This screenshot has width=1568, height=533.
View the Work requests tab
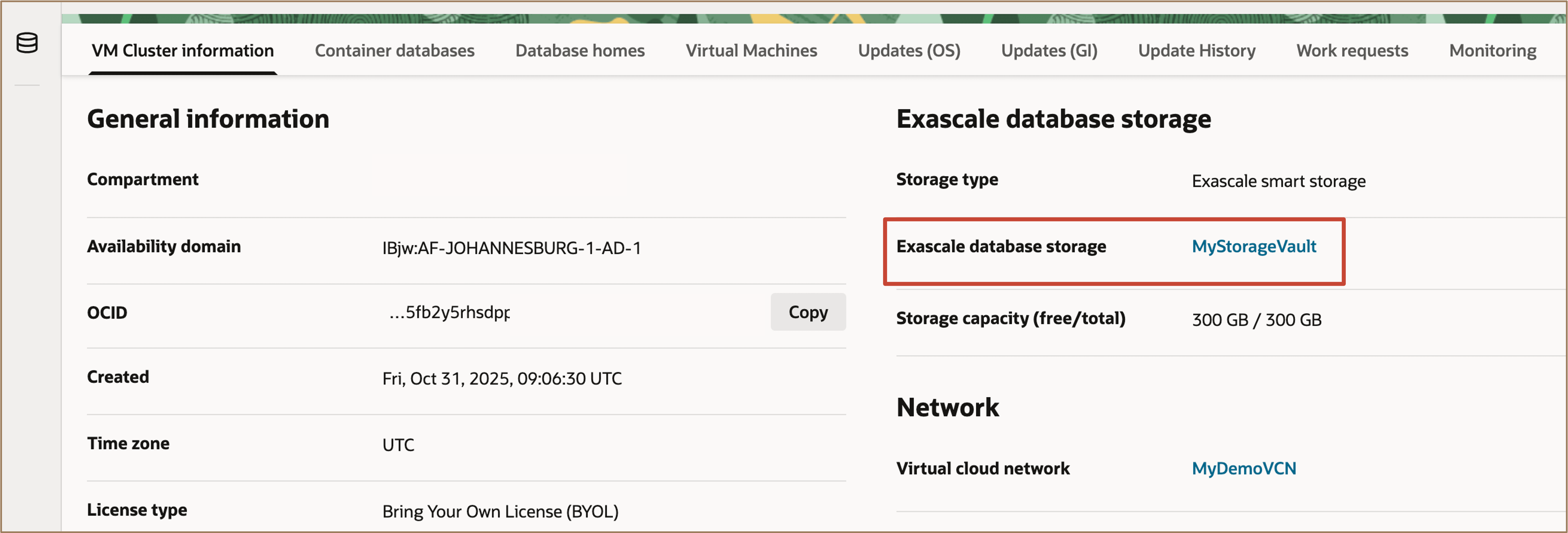pos(1352,51)
